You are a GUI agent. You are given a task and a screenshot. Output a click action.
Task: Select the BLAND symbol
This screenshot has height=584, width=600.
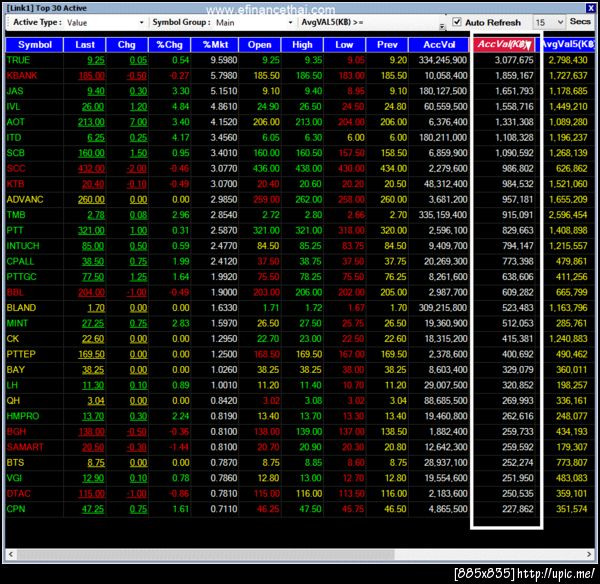21,308
